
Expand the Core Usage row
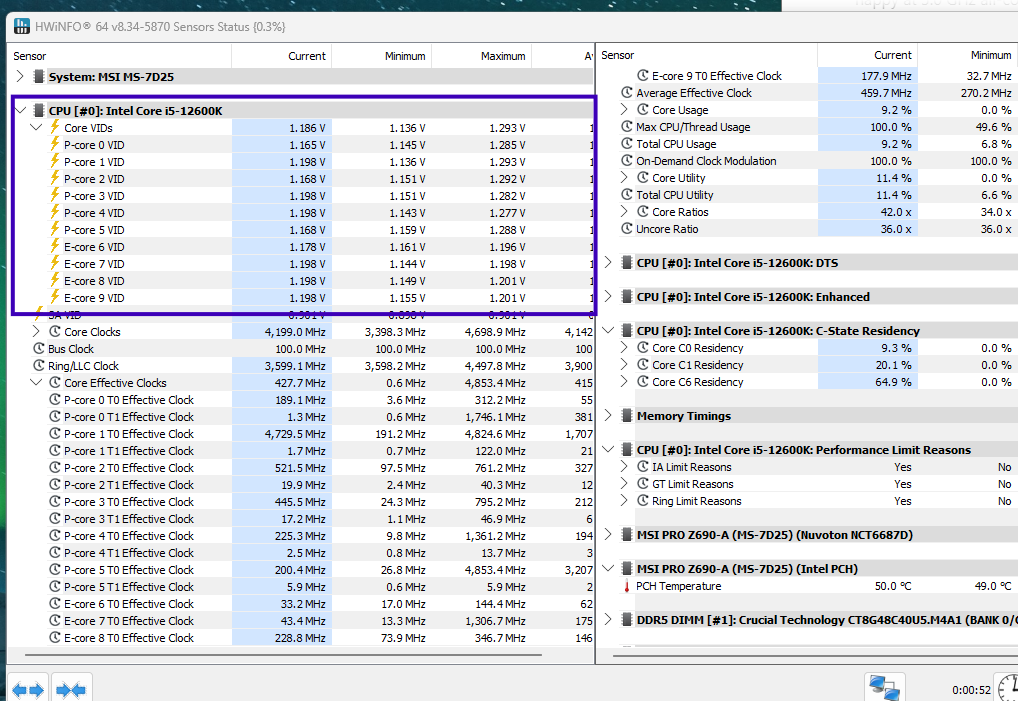point(624,109)
